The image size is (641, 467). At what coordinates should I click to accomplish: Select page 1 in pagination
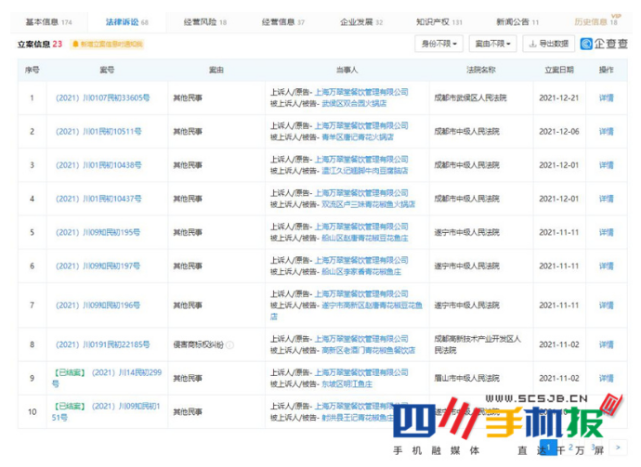548,447
